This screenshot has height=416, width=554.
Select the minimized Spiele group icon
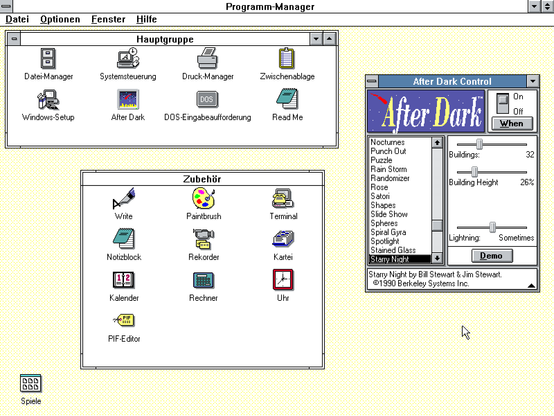[31, 383]
